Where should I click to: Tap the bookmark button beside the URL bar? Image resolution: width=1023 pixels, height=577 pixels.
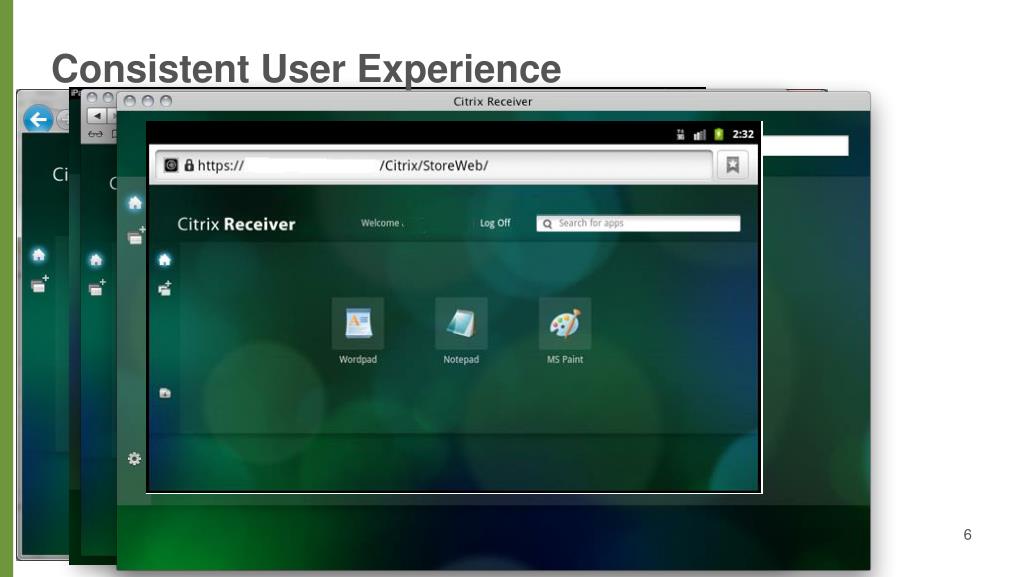tap(733, 164)
